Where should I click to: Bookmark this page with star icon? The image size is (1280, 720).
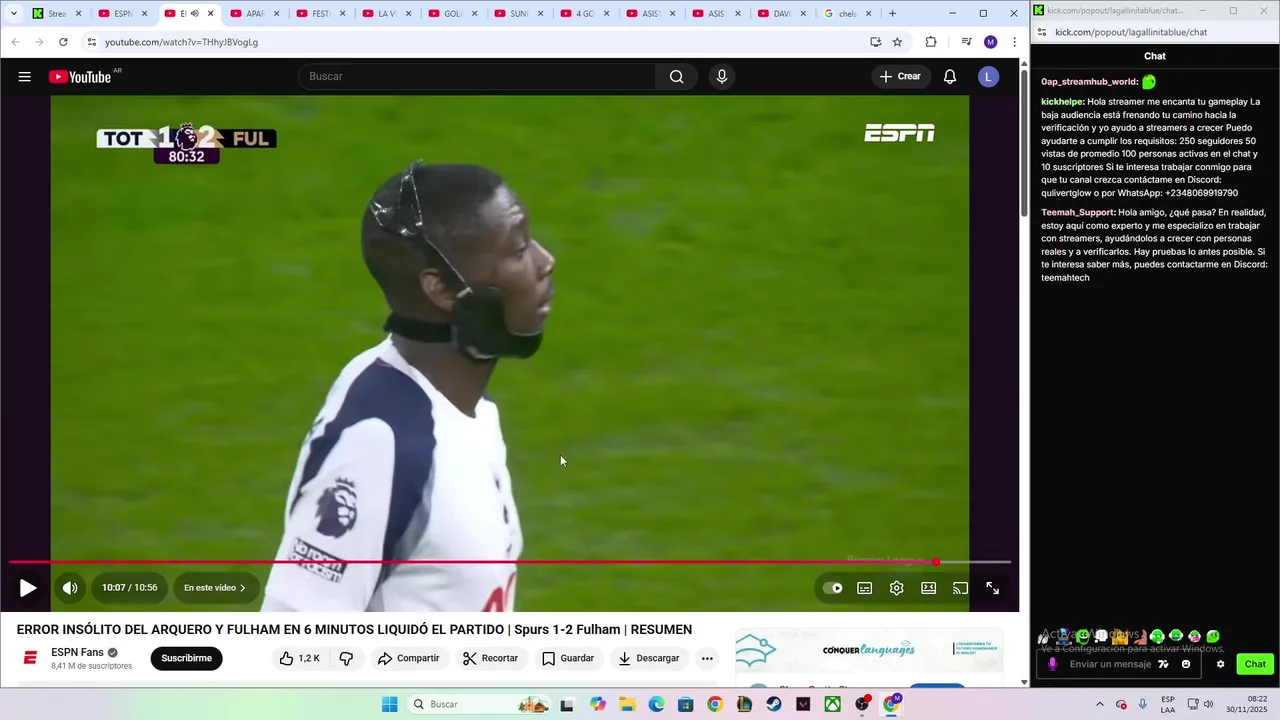click(898, 42)
